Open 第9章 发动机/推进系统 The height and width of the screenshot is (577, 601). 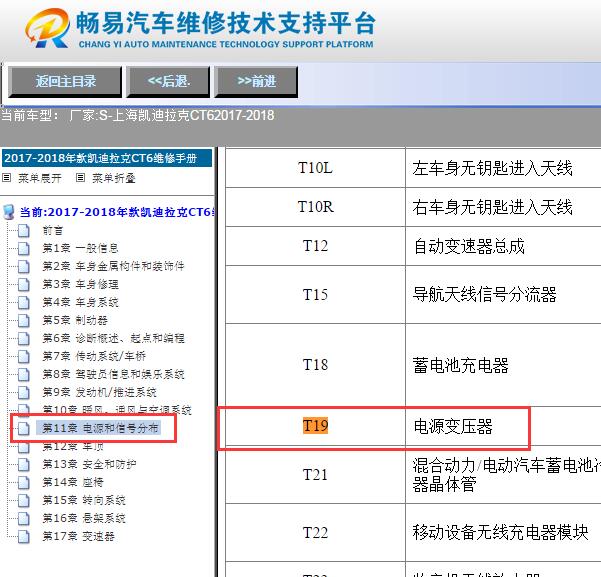coord(99,392)
